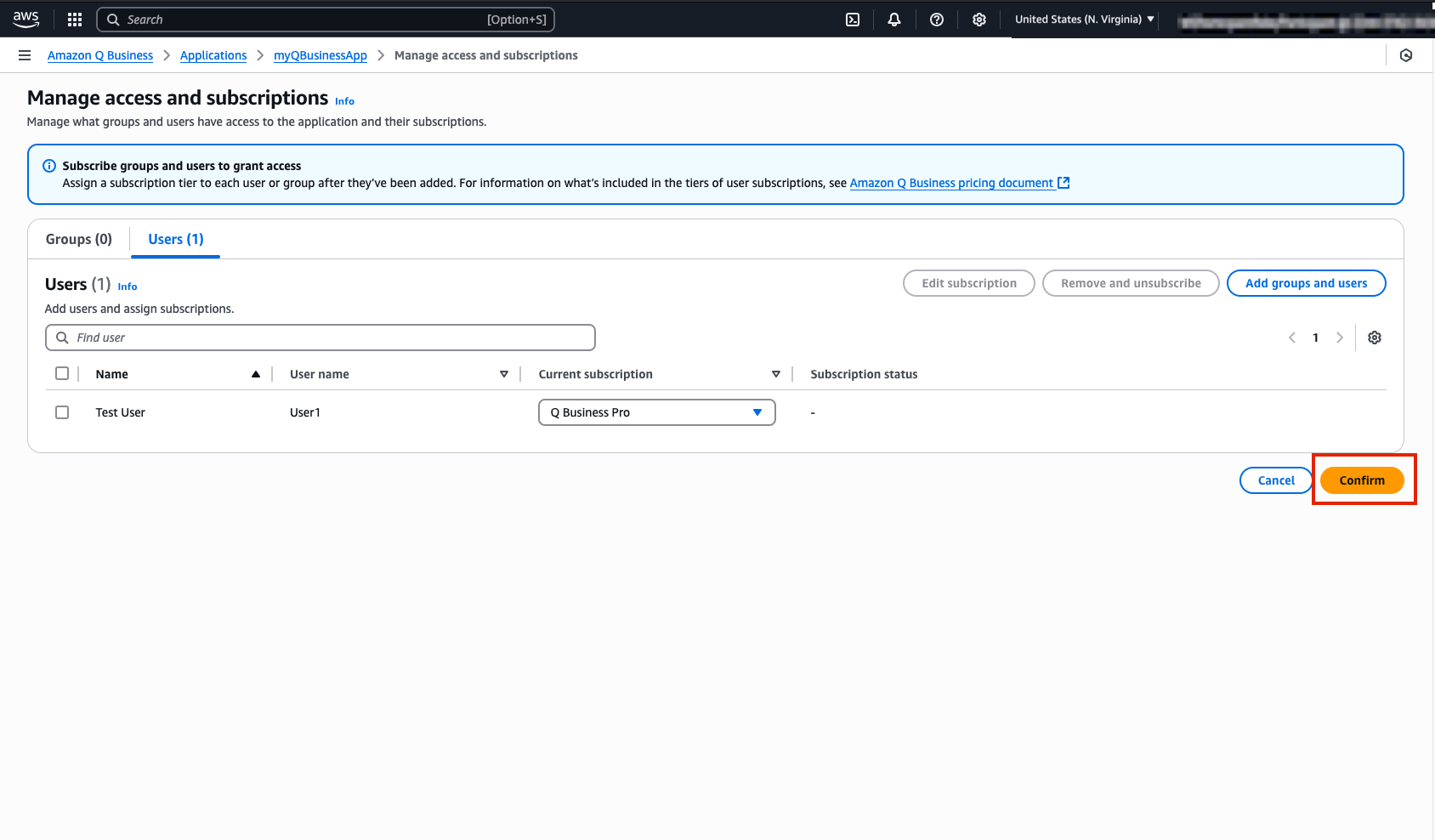Image resolution: width=1435 pixels, height=840 pixels.
Task: Check the Test User row checkbox
Action: tap(62, 412)
